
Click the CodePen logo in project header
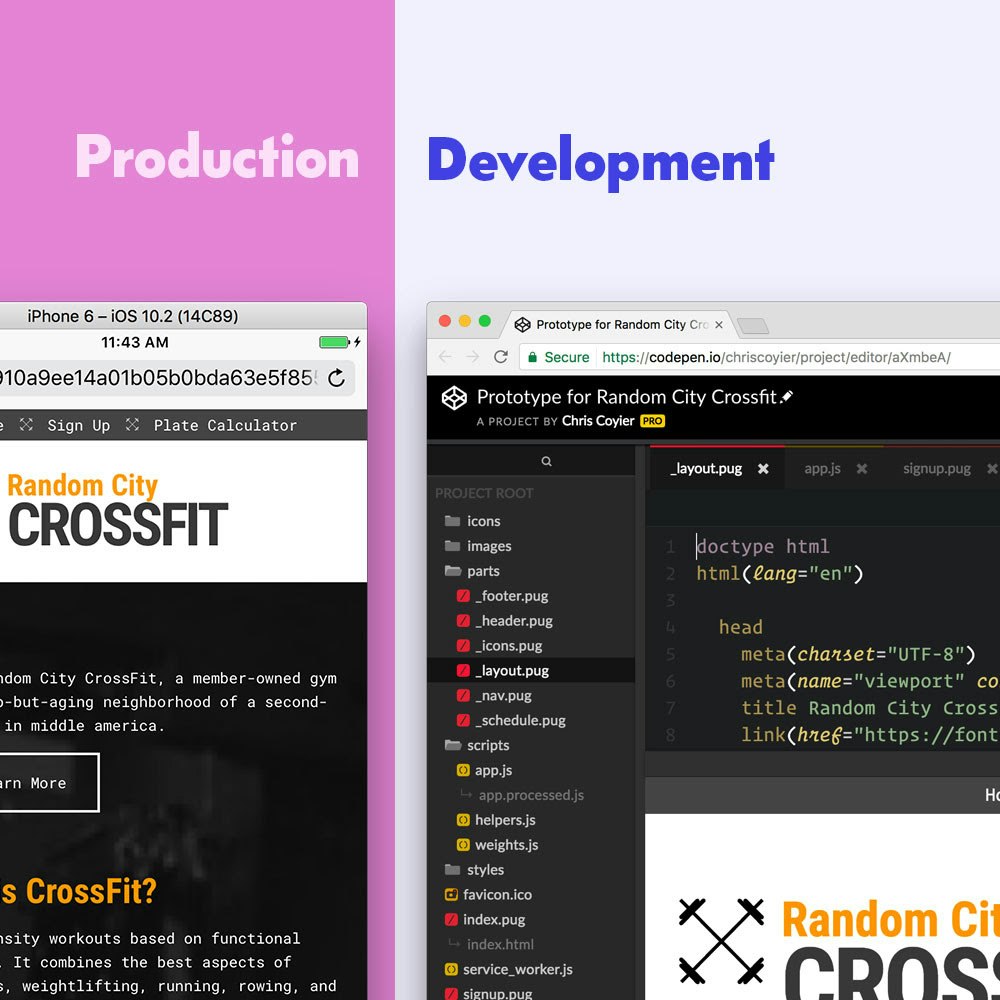(454, 398)
